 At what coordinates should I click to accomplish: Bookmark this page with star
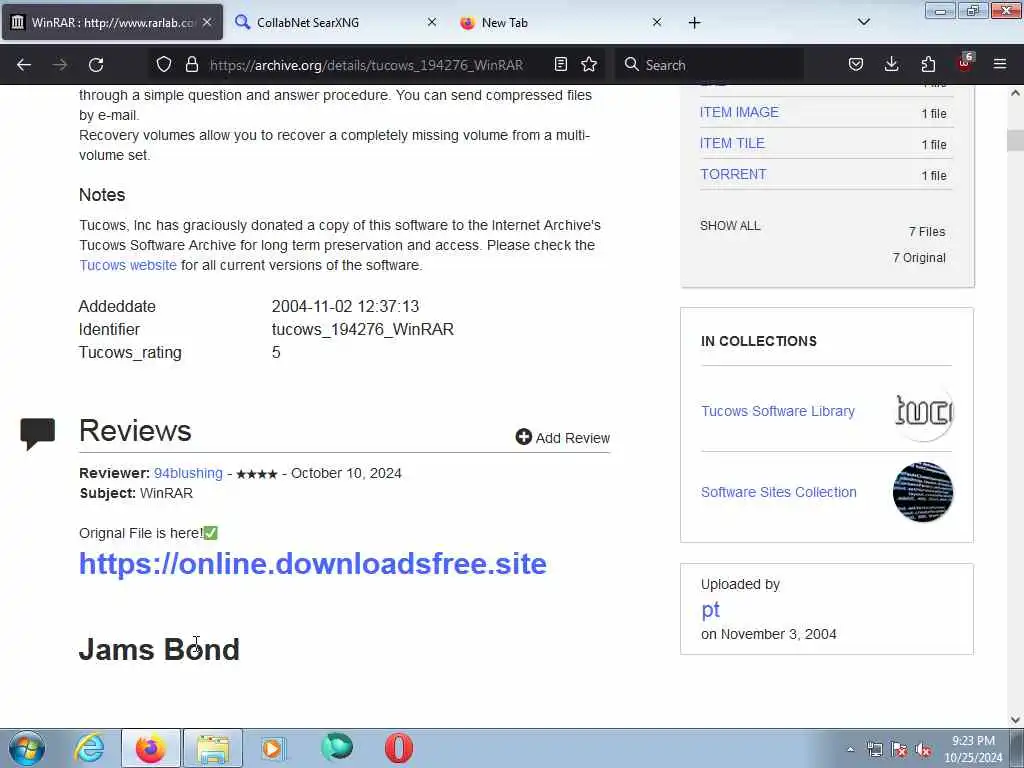pyautogui.click(x=589, y=65)
